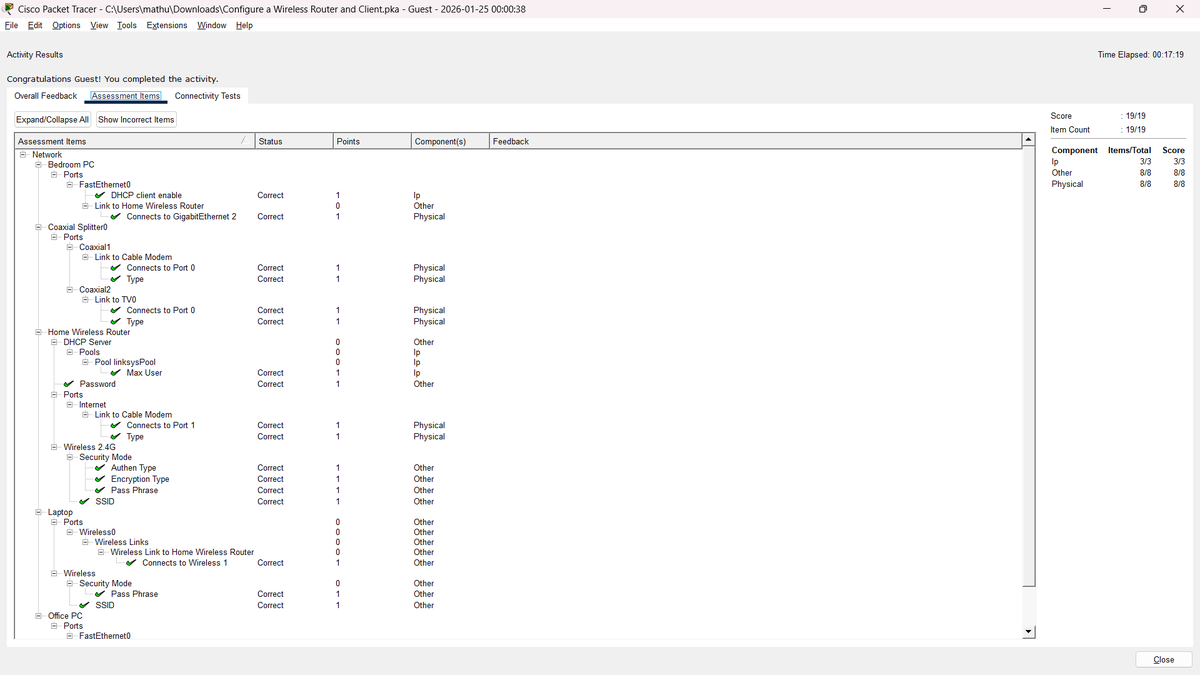Viewport: 1200px width, 675px height.
Task: Collapse the Pool linksysPool node
Action: tap(86, 362)
